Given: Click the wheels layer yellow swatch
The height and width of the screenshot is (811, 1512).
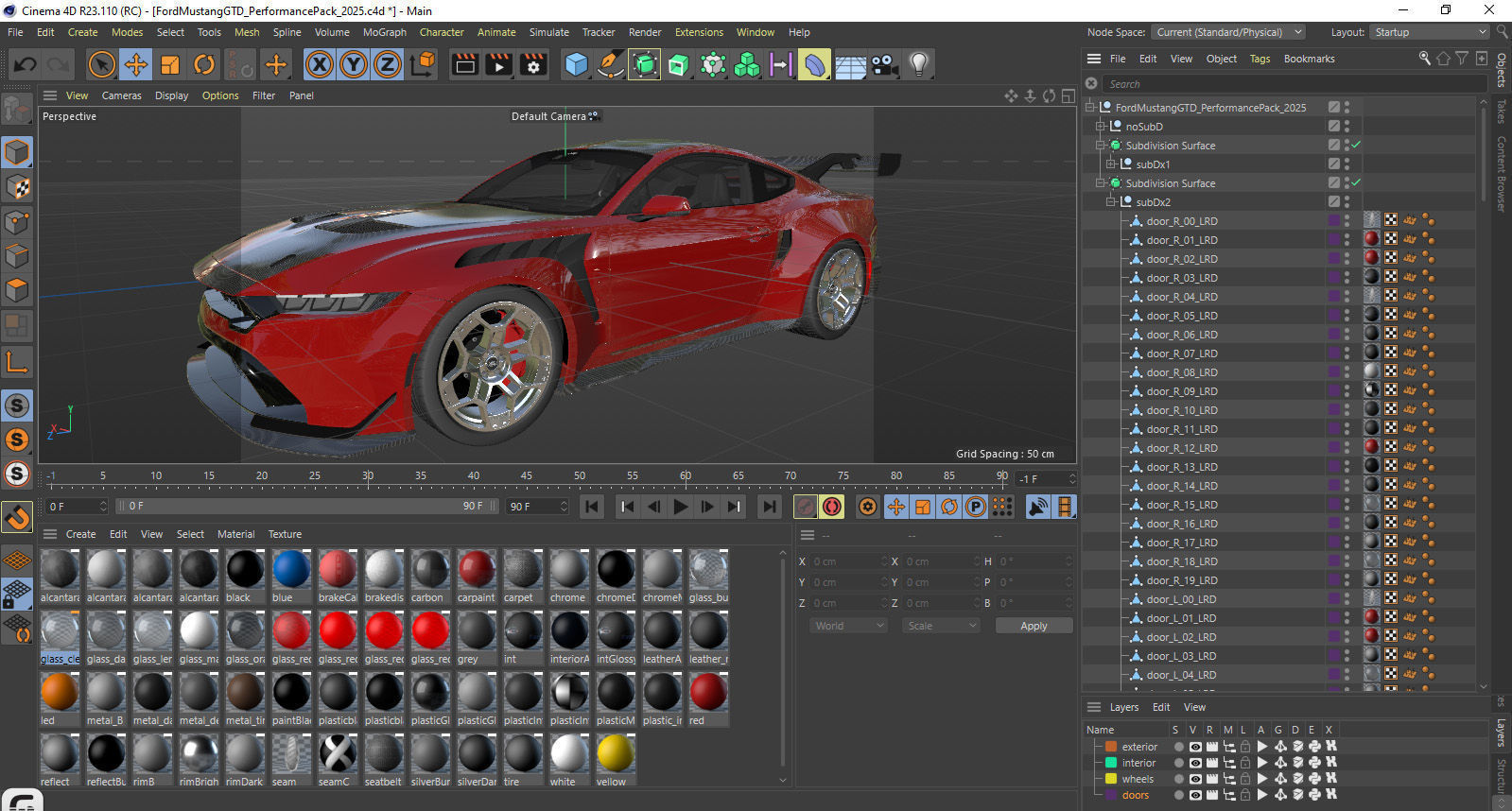Looking at the screenshot, I should tap(1111, 779).
